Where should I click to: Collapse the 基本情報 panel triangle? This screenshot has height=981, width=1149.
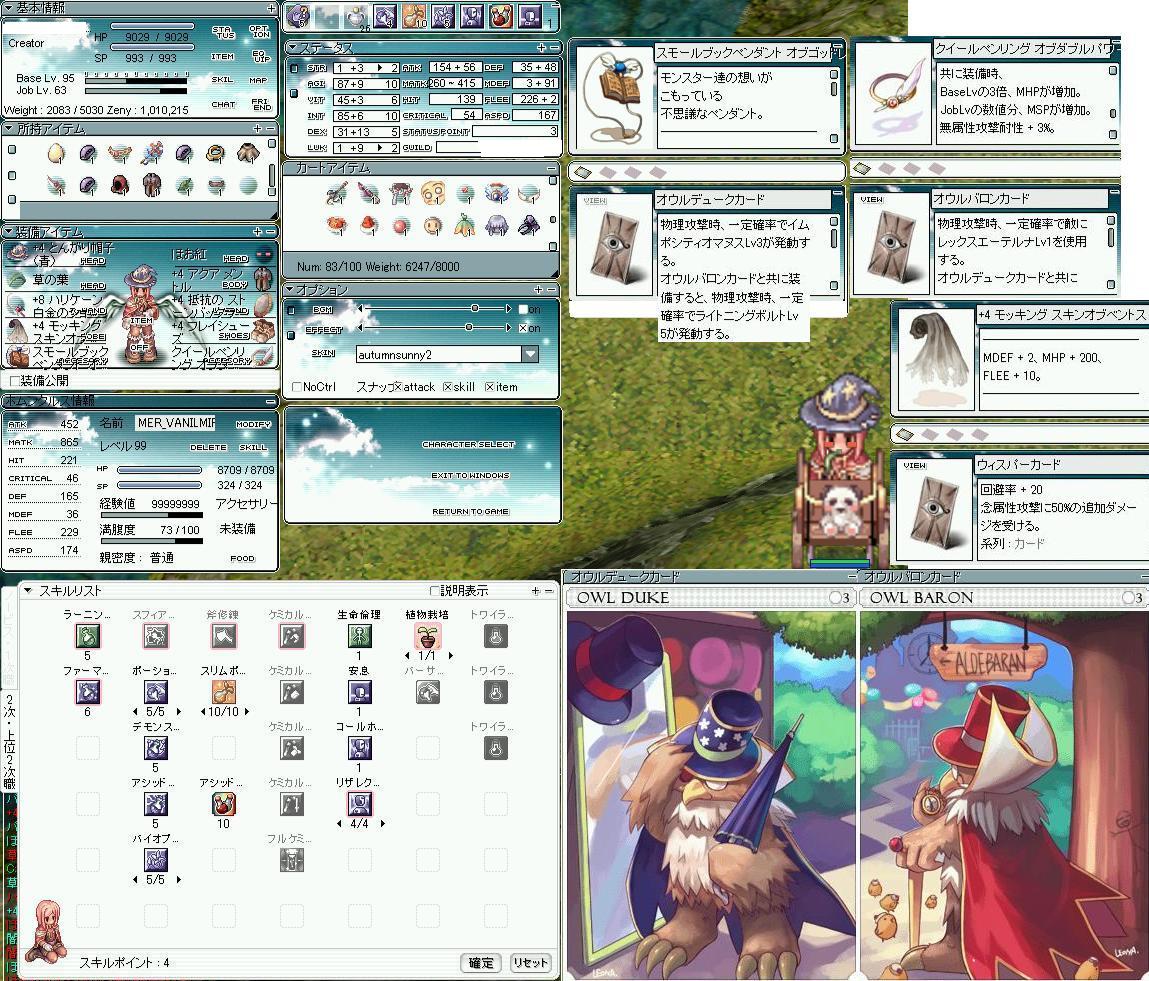click(9, 7)
